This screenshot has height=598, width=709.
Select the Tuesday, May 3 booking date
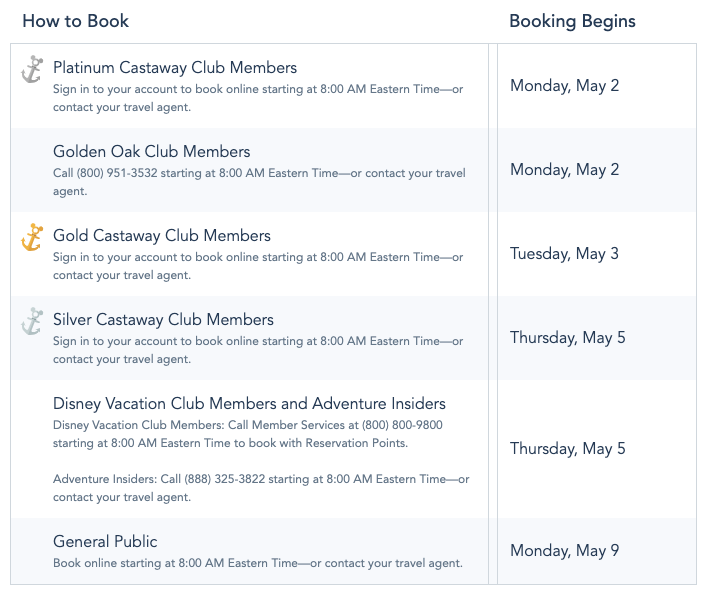pyautogui.click(x=564, y=254)
